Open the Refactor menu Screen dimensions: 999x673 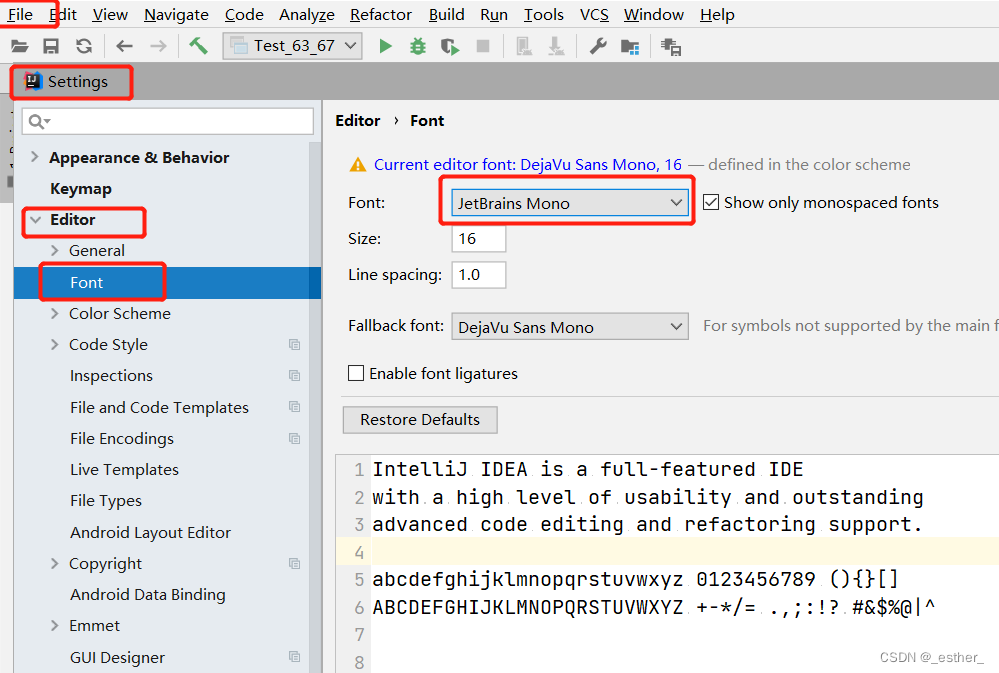pyautogui.click(x=381, y=14)
